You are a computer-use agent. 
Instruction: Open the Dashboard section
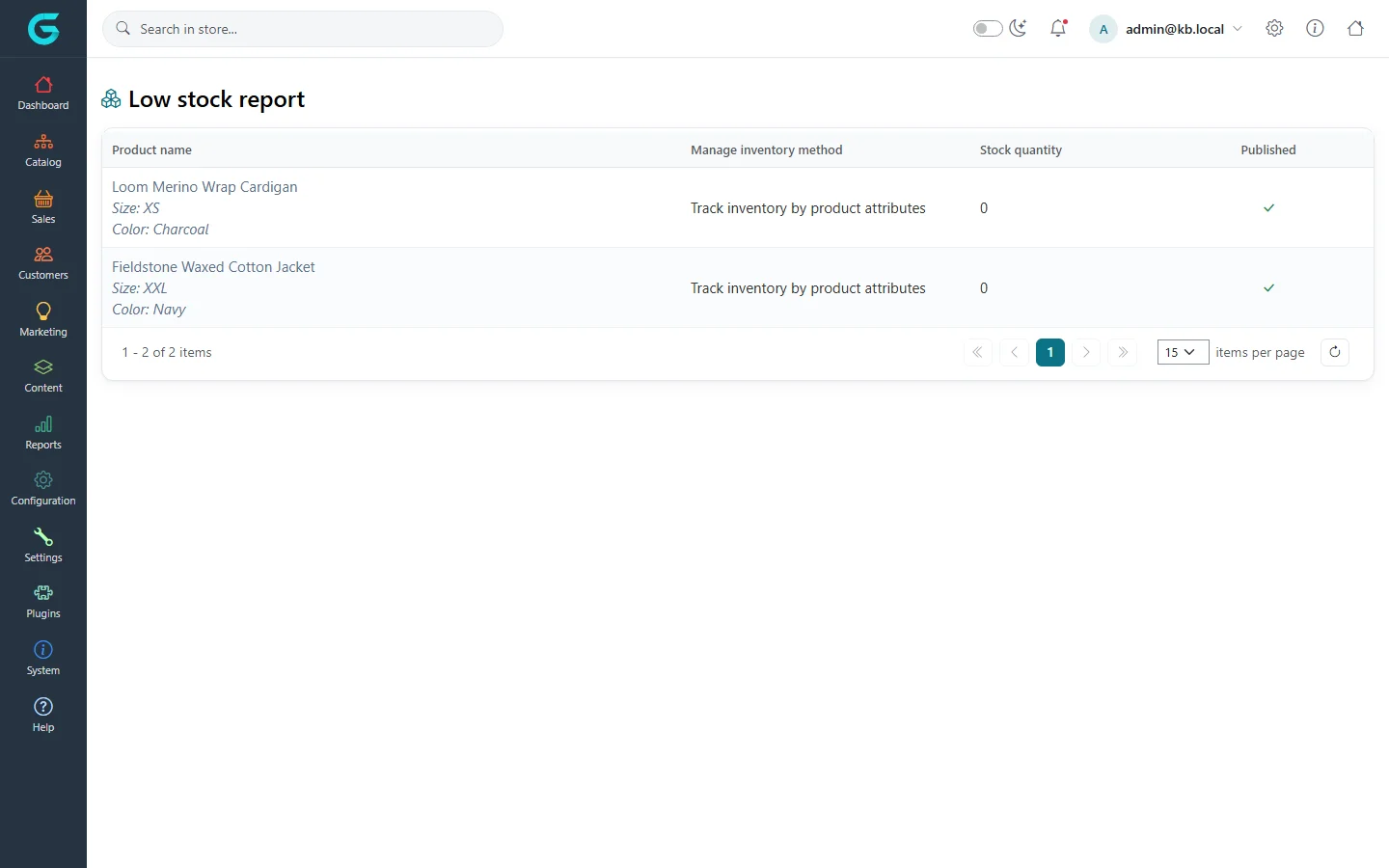(x=43, y=94)
